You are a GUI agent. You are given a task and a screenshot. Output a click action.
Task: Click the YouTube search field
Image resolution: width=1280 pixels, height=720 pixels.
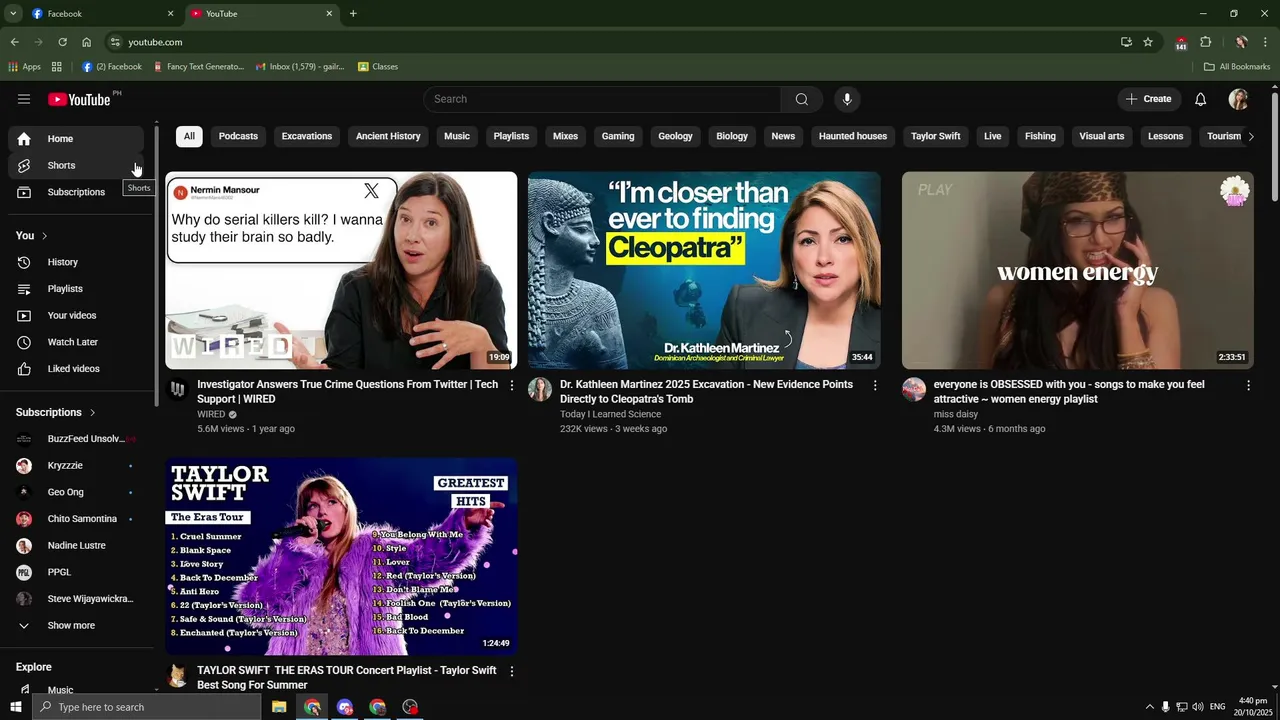coord(603,99)
